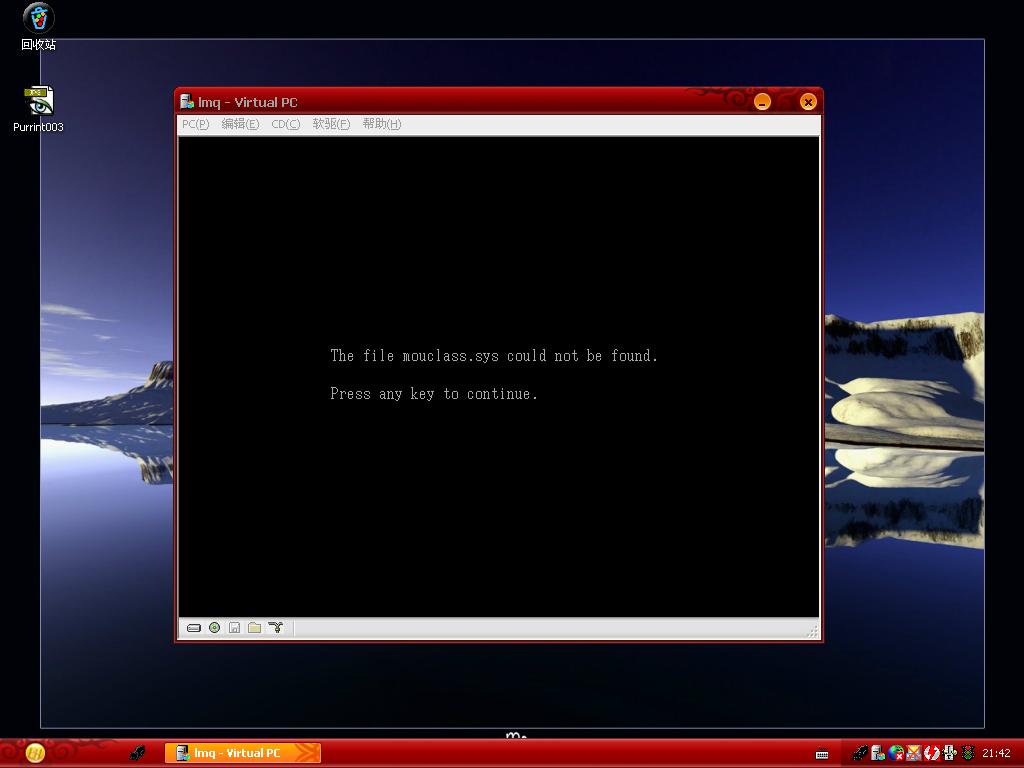Click the floppy disk status icon
This screenshot has height=768, width=1024.
[x=234, y=628]
